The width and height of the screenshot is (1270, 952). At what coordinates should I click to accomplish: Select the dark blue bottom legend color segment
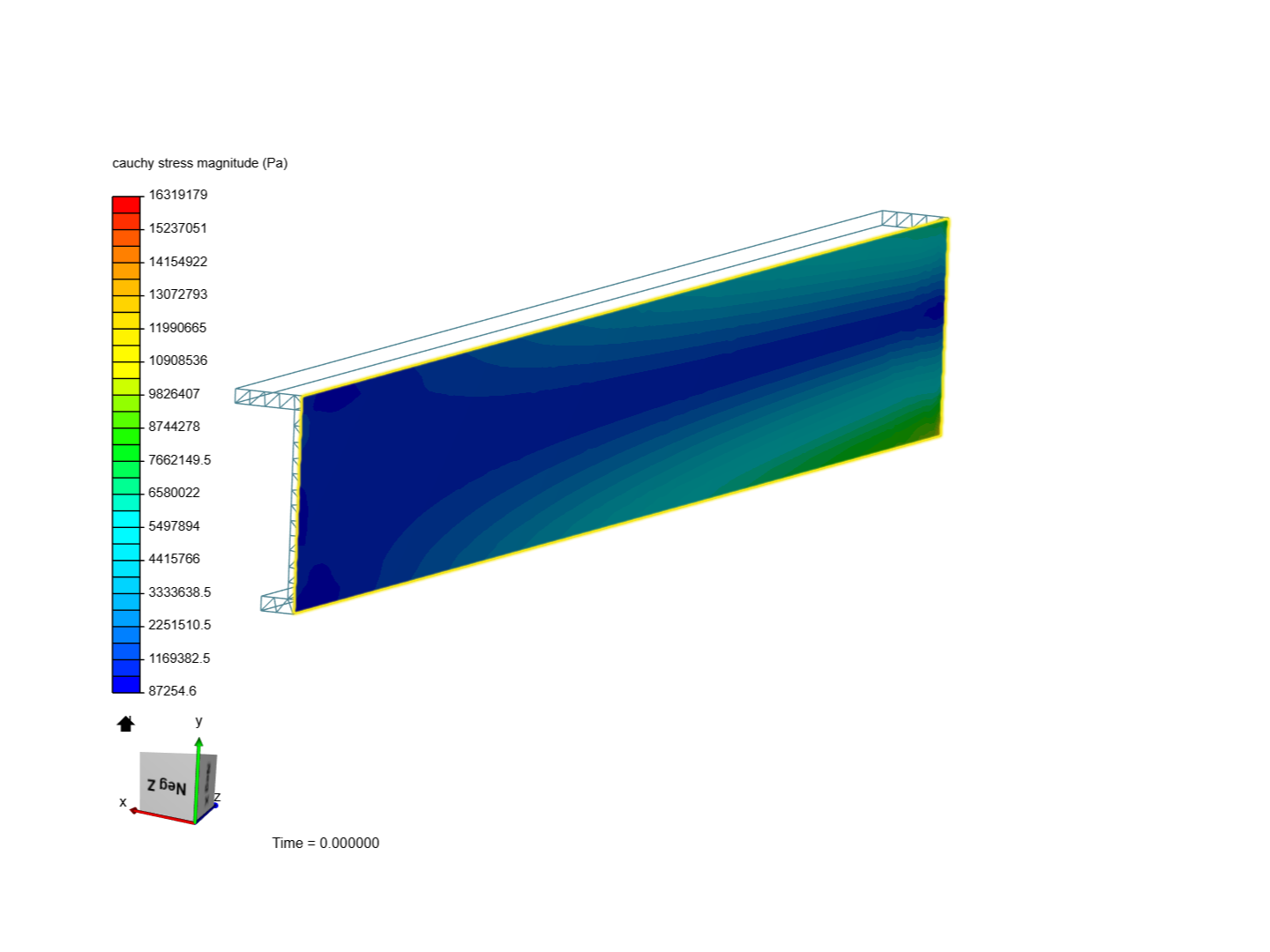tap(126, 684)
